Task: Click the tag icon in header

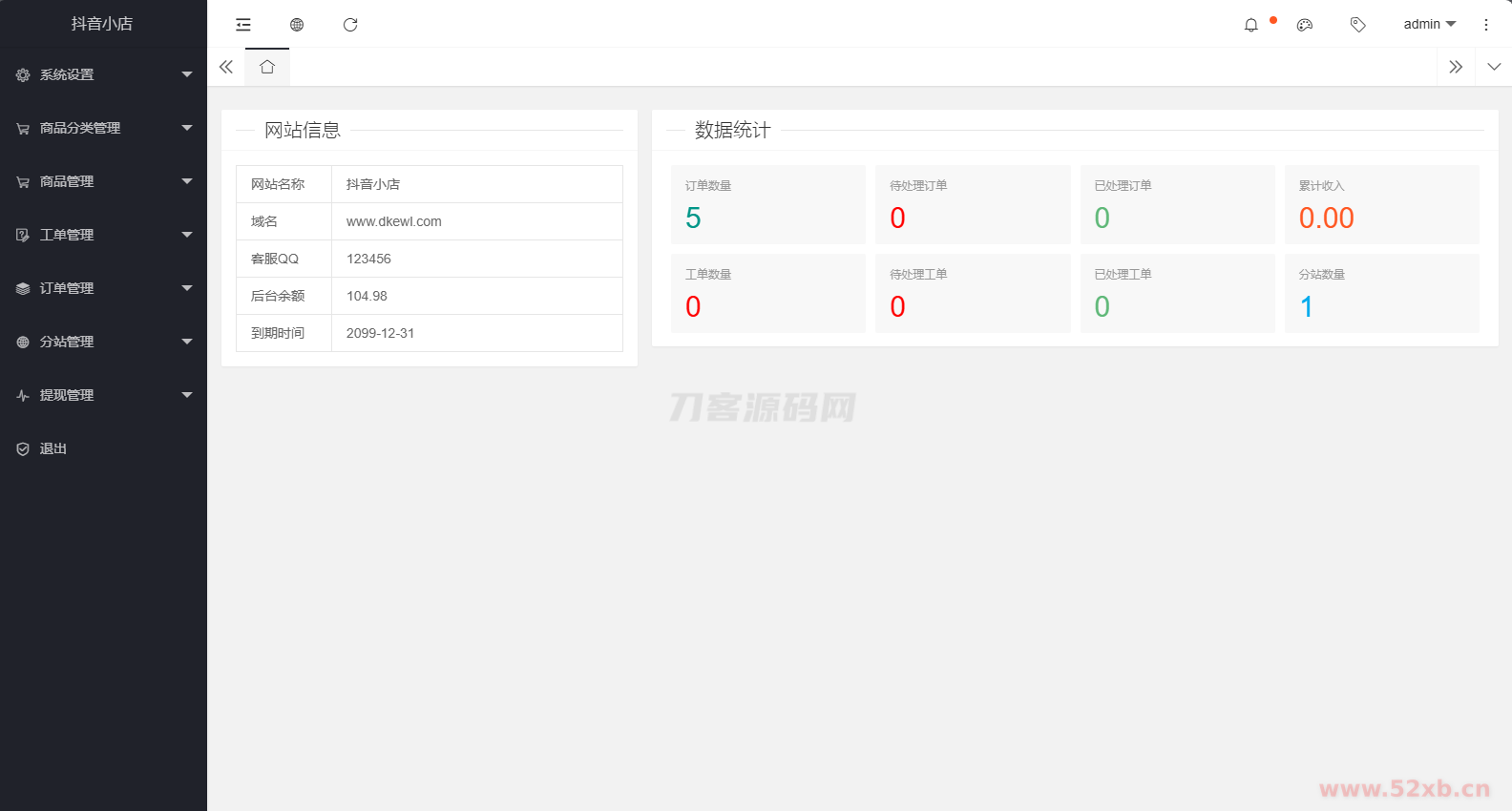Action: pos(1357,25)
